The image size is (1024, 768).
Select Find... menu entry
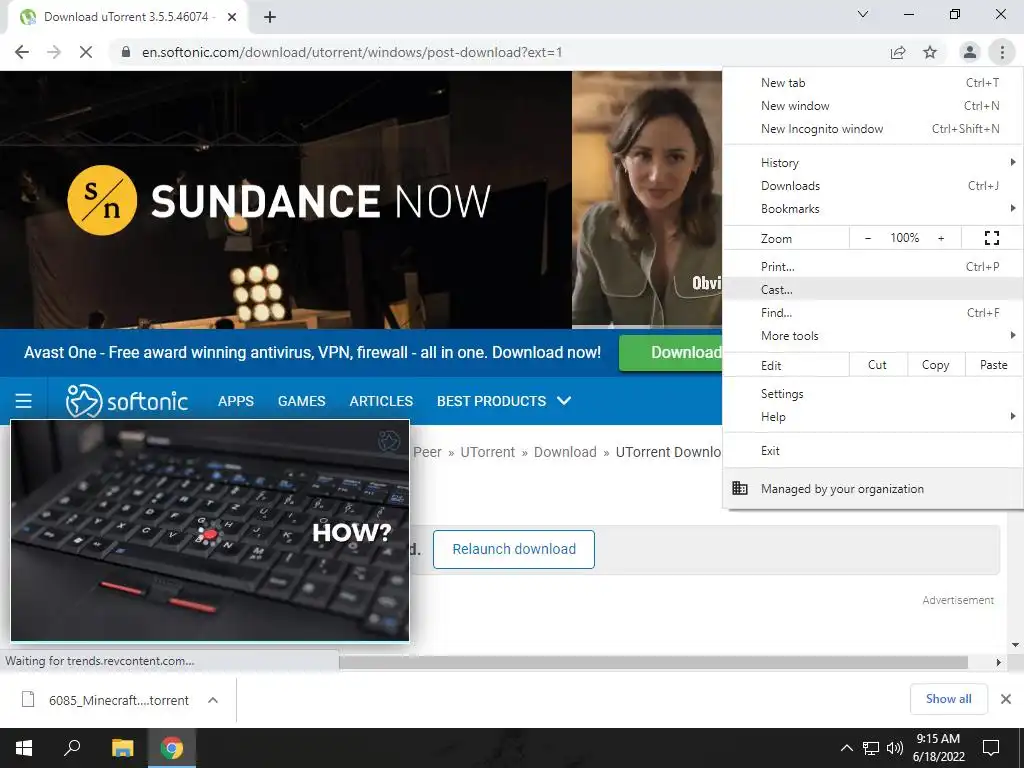pos(873,312)
